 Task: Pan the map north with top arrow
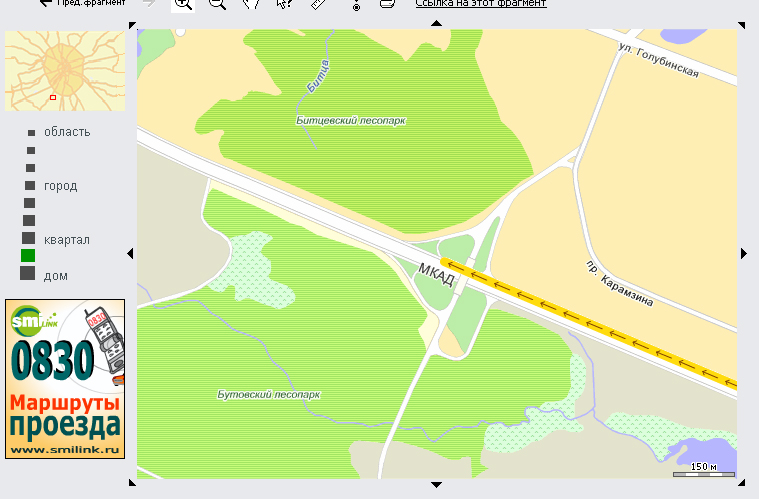coord(437,23)
